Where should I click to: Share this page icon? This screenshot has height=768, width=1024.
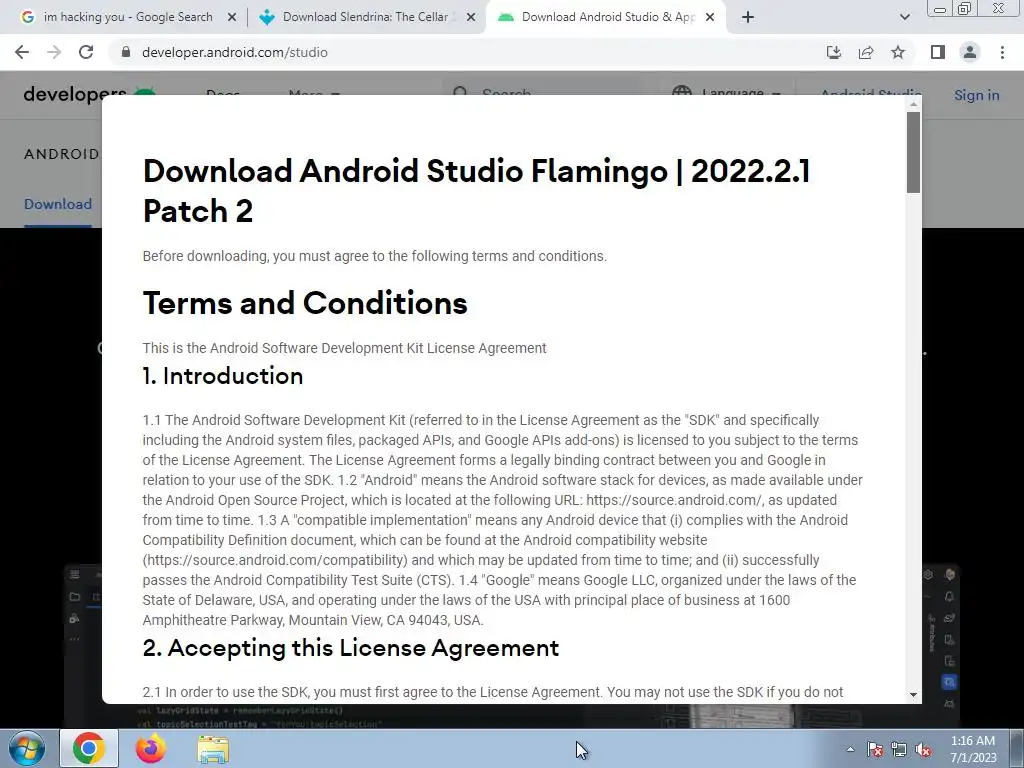[866, 52]
